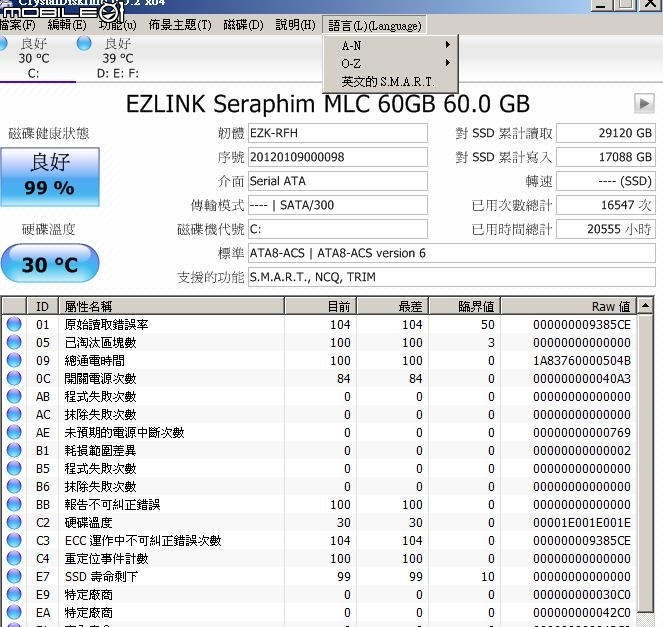This screenshot has width=663, height=627.
Task: Click status orb for attribute B6
Action: point(14,486)
